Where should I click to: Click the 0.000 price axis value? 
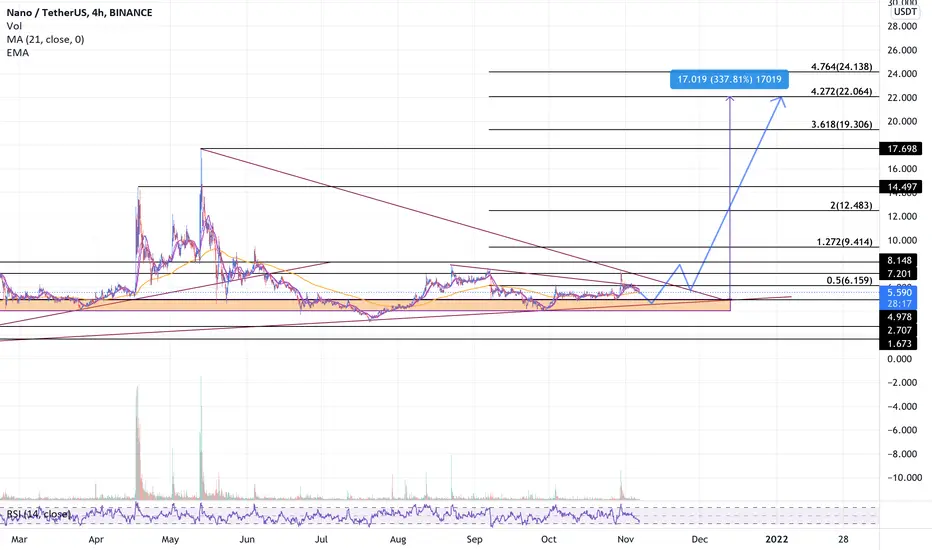pos(899,359)
